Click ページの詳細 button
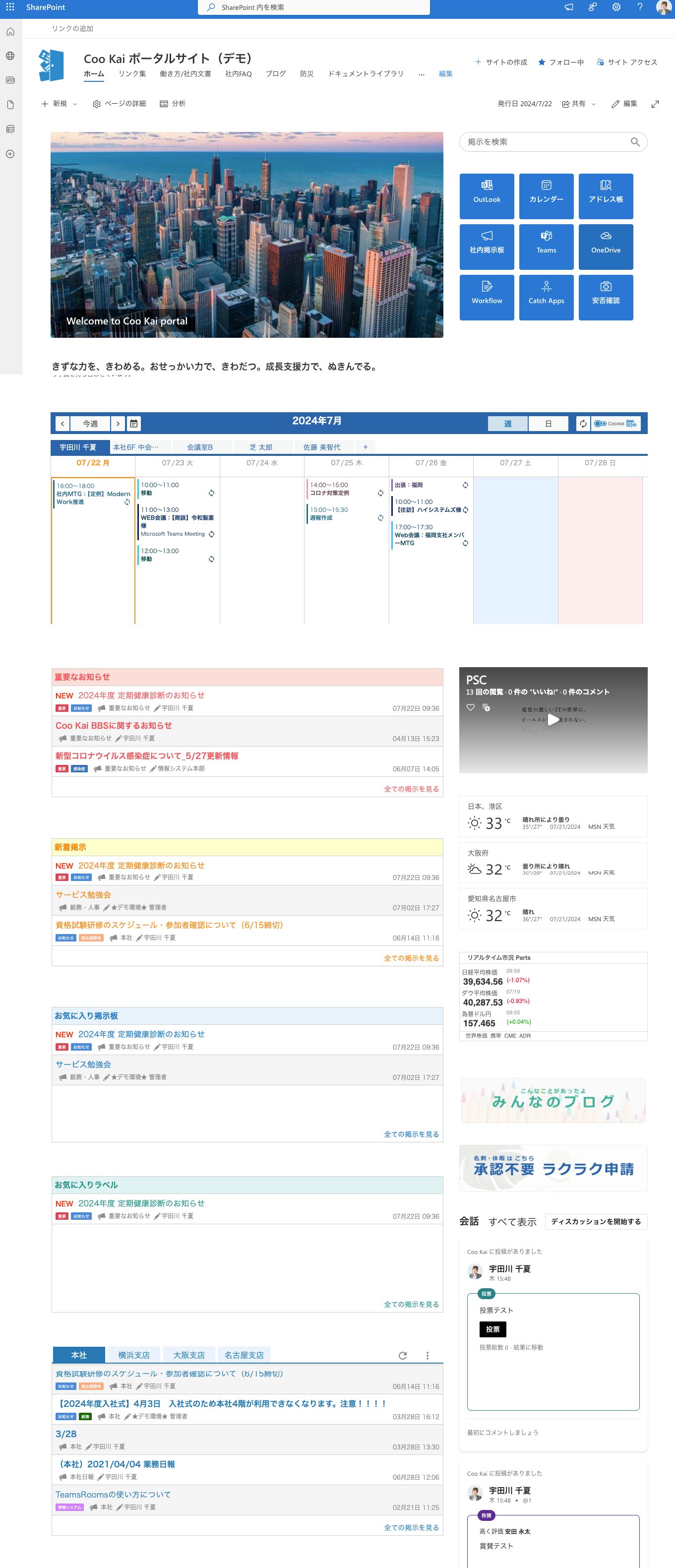 pos(120,104)
